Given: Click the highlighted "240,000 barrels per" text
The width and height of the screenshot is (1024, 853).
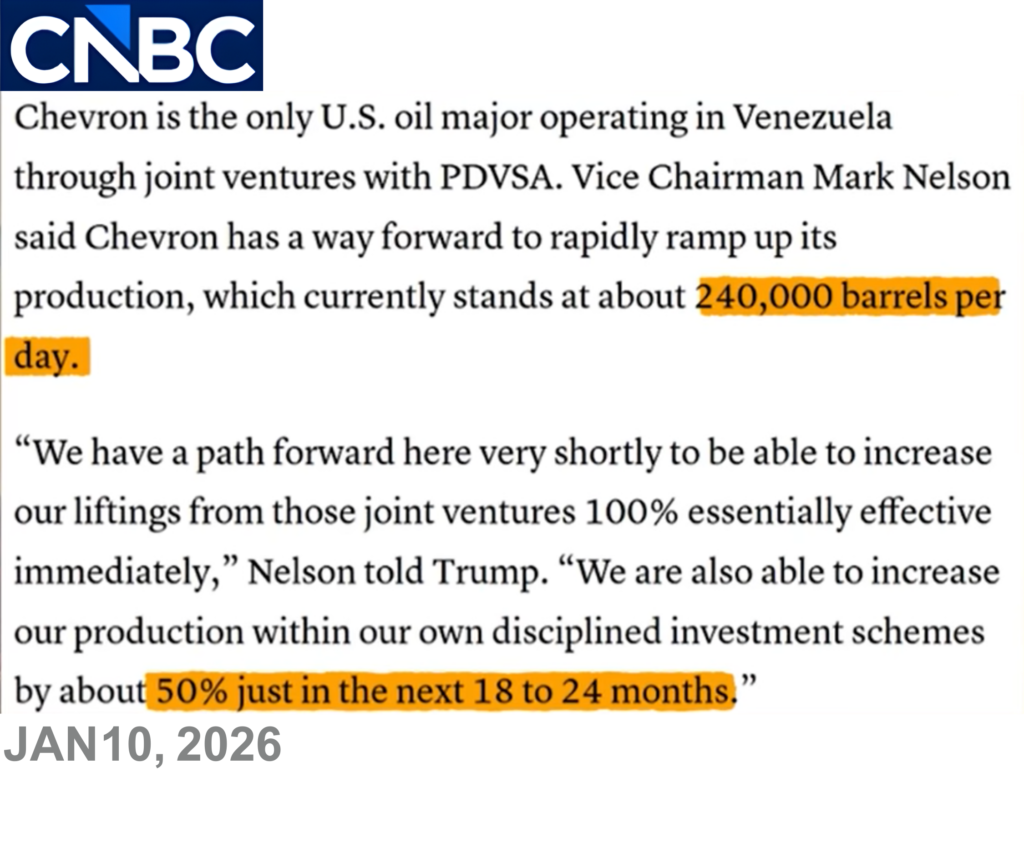Looking at the screenshot, I should point(848,297).
